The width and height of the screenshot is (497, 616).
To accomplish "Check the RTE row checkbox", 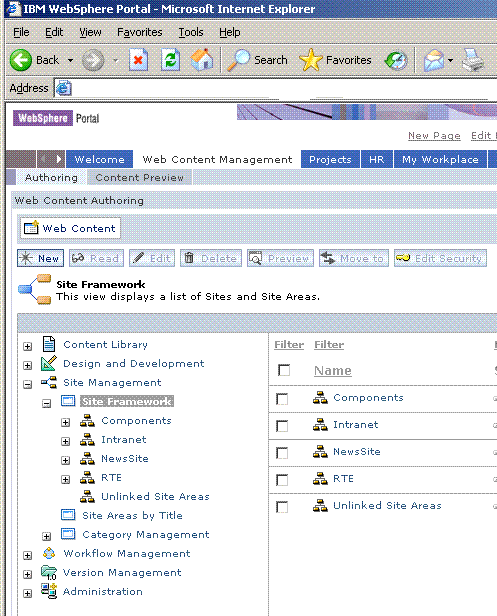I will [282, 480].
